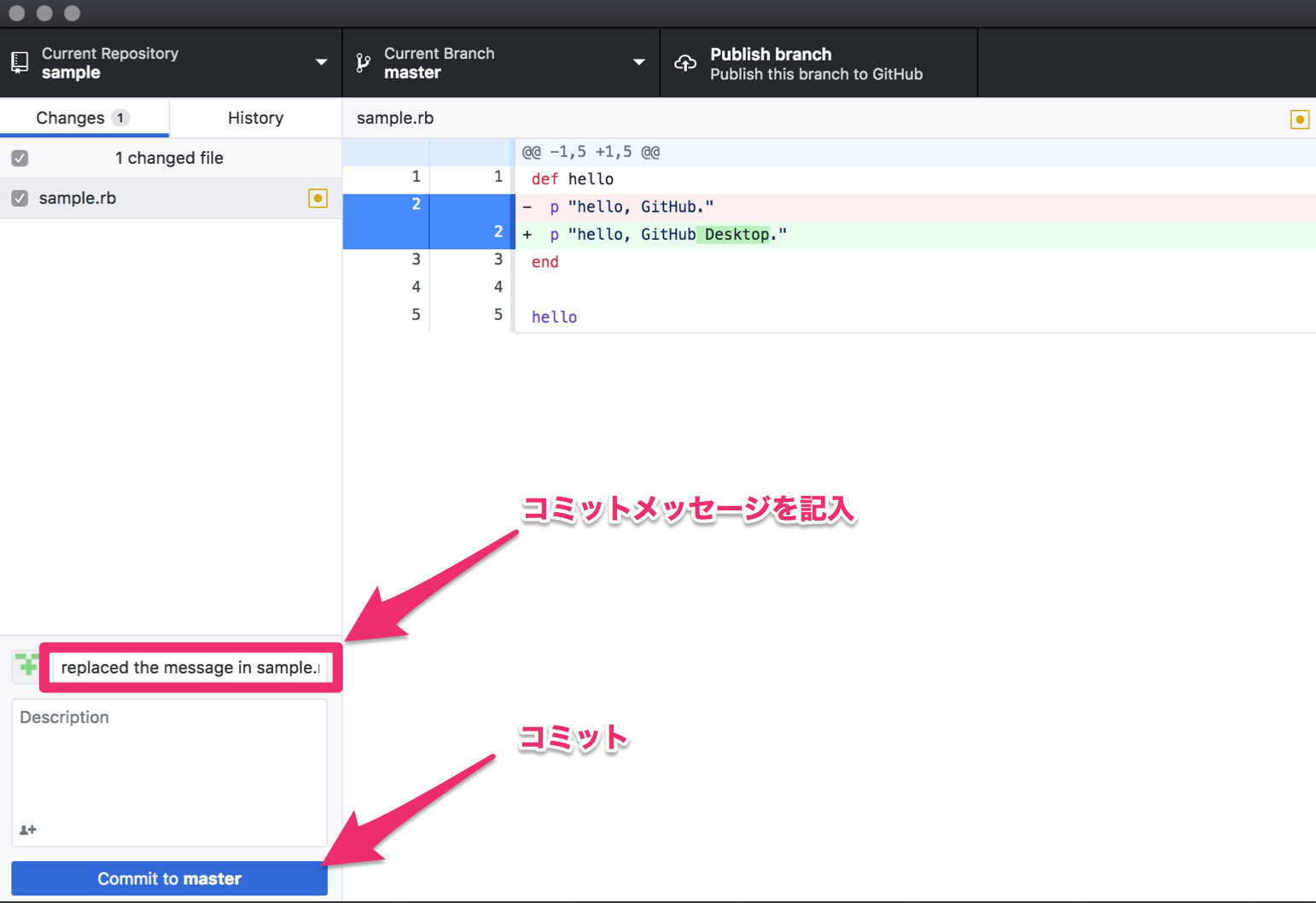
Task: Click the green avatar icon beside summary field
Action: click(26, 666)
